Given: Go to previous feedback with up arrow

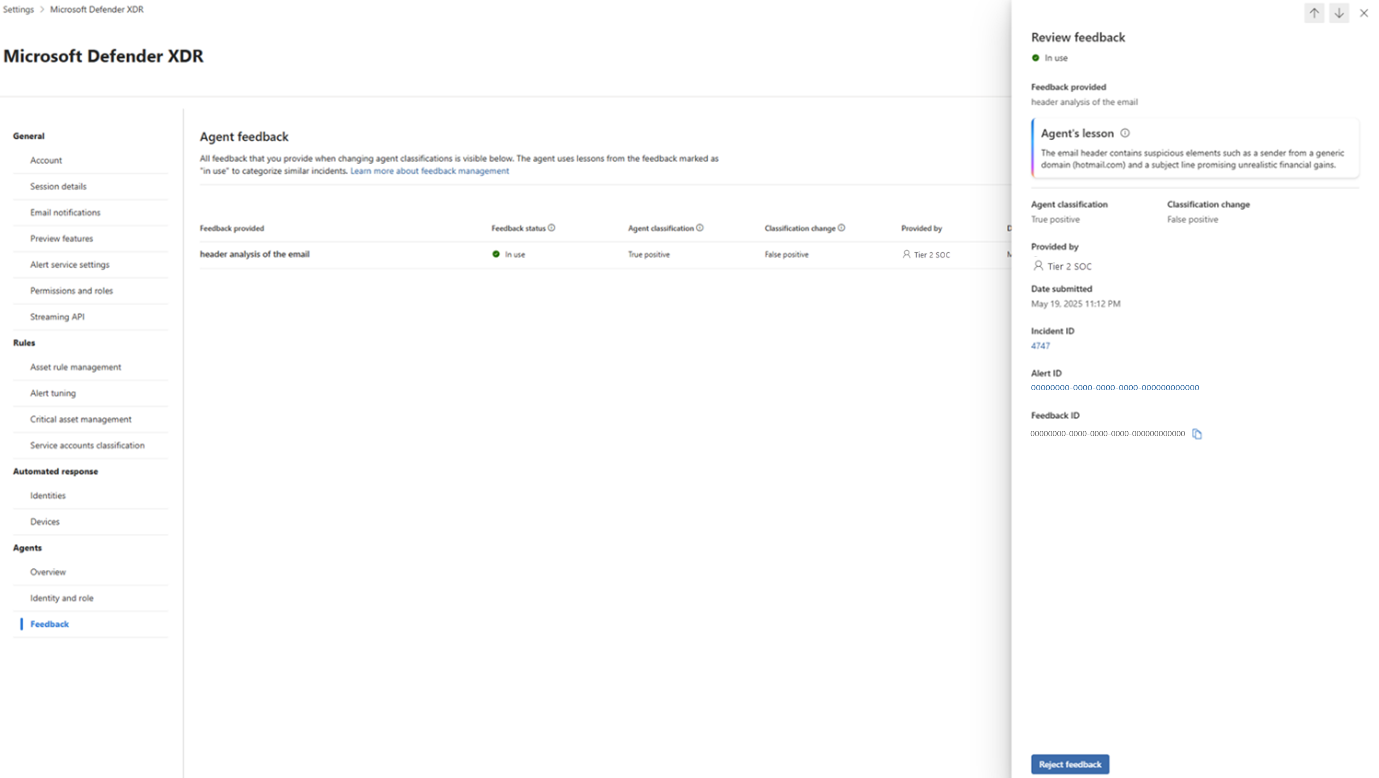Looking at the screenshot, I should 1314,13.
